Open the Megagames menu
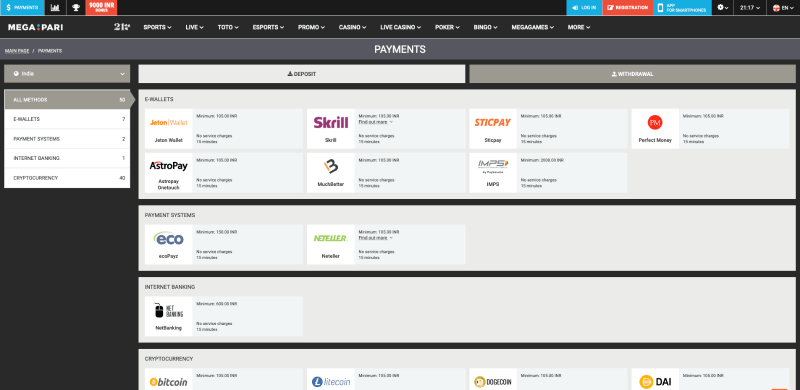This screenshot has width=800, height=390. [533, 28]
